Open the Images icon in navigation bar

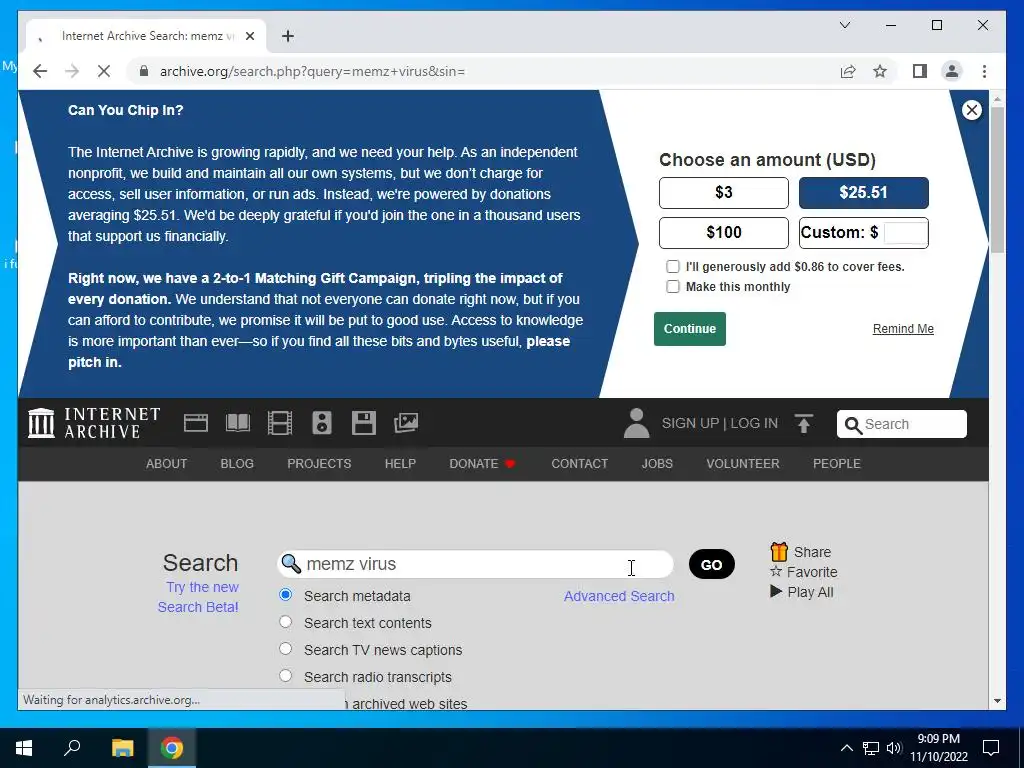pos(406,423)
